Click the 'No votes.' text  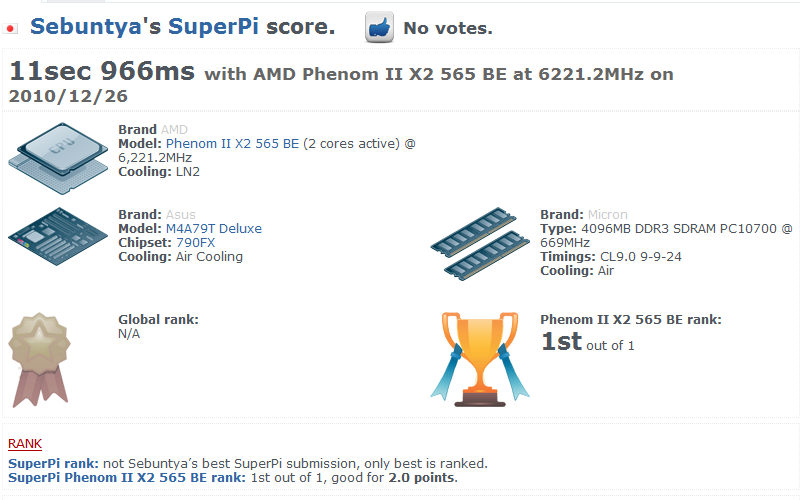click(448, 28)
